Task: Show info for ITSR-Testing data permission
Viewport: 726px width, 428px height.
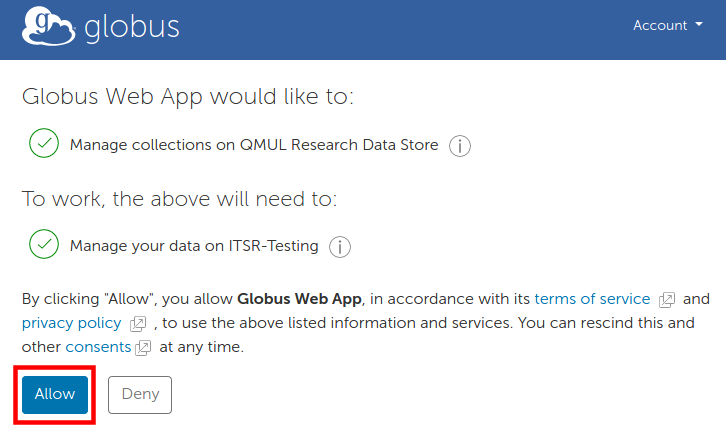Action: (339, 246)
